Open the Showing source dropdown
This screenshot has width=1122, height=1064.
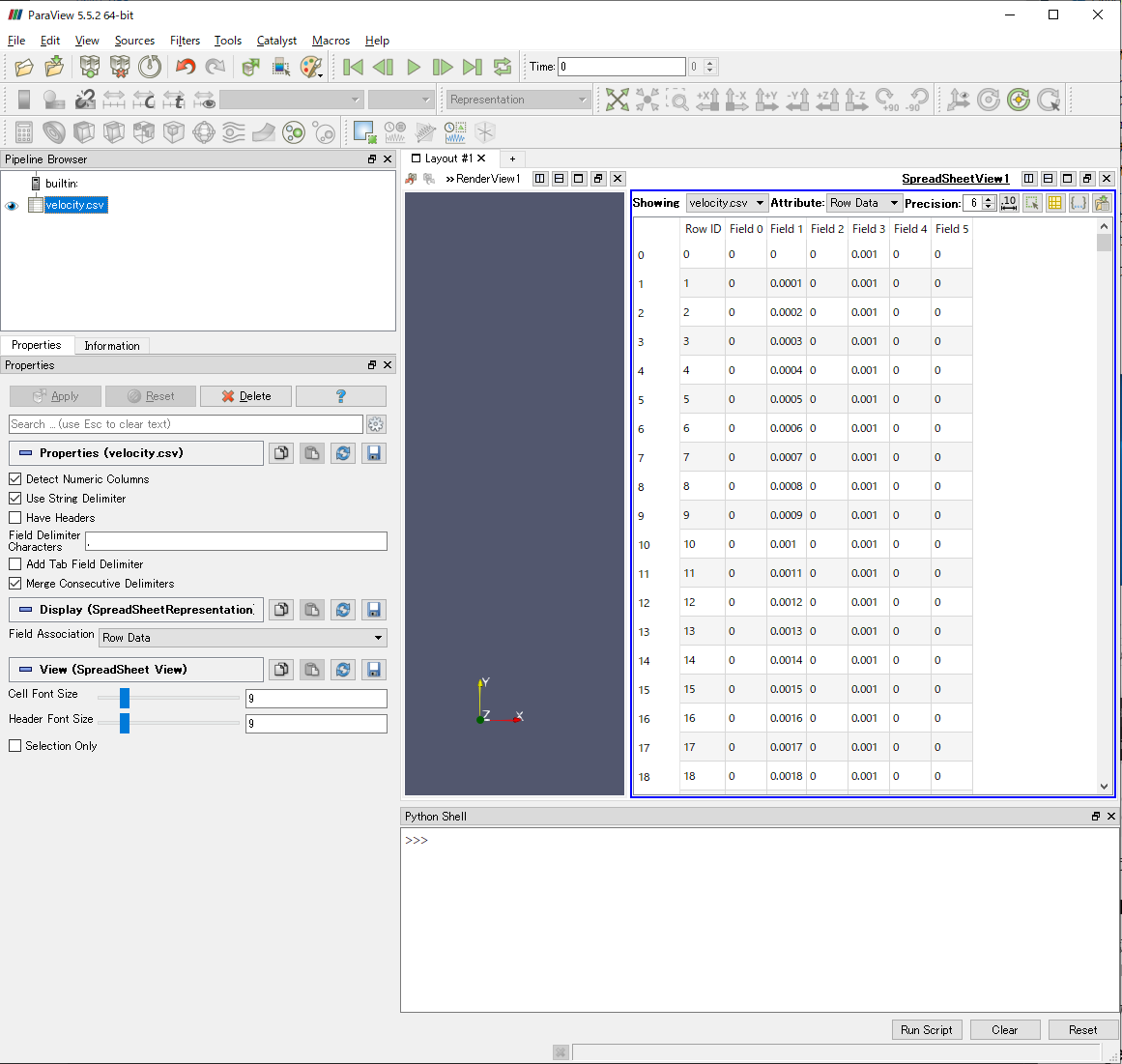(727, 203)
